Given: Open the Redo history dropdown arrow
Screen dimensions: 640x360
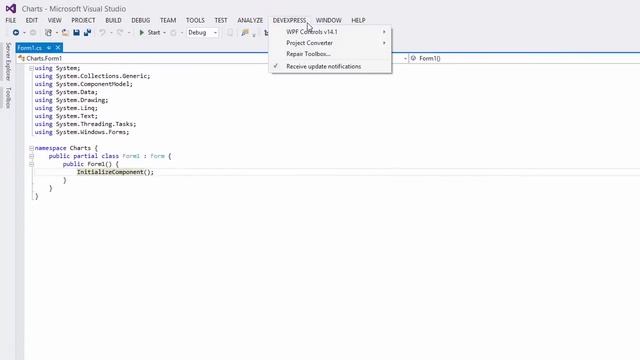Looking at the screenshot, I should coord(129,33).
